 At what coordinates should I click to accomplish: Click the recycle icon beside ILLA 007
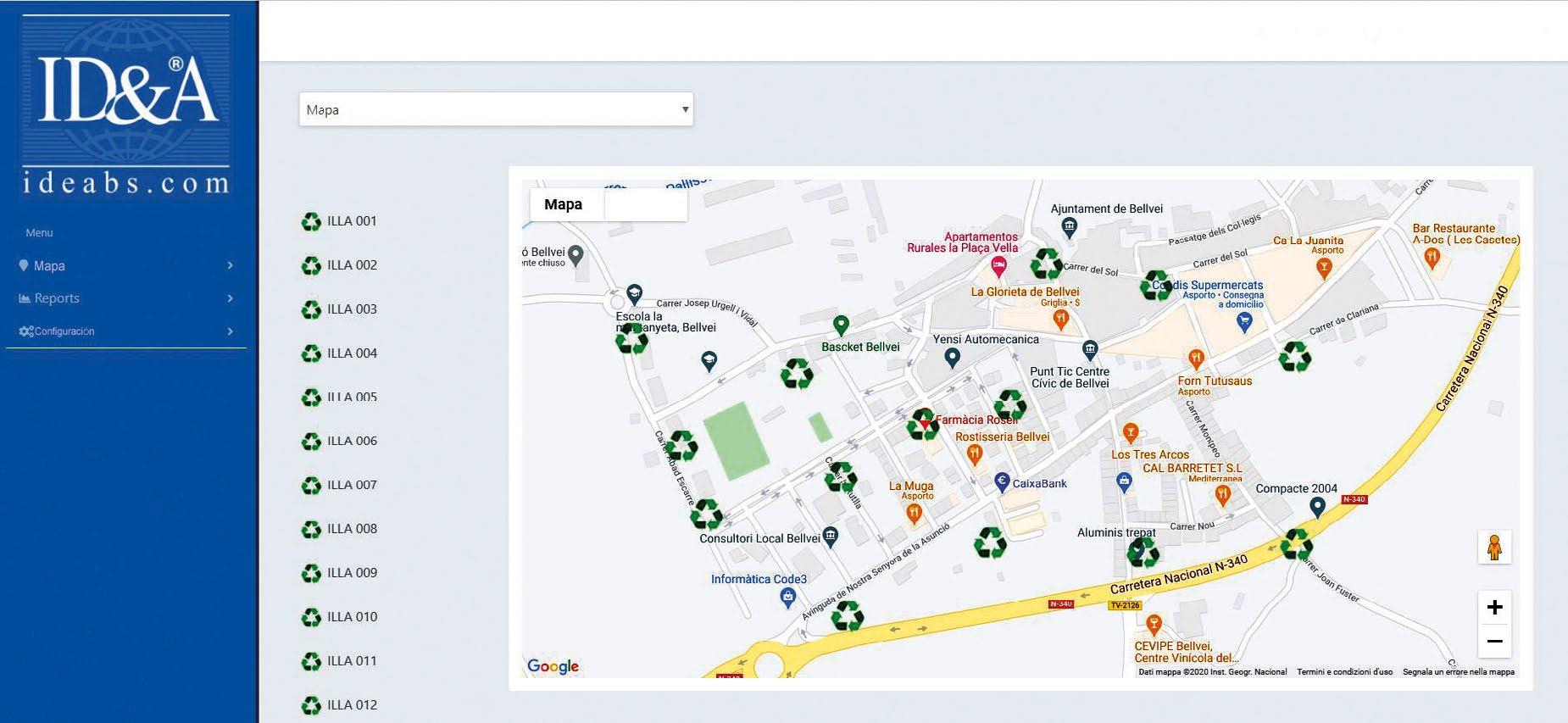[x=311, y=486]
